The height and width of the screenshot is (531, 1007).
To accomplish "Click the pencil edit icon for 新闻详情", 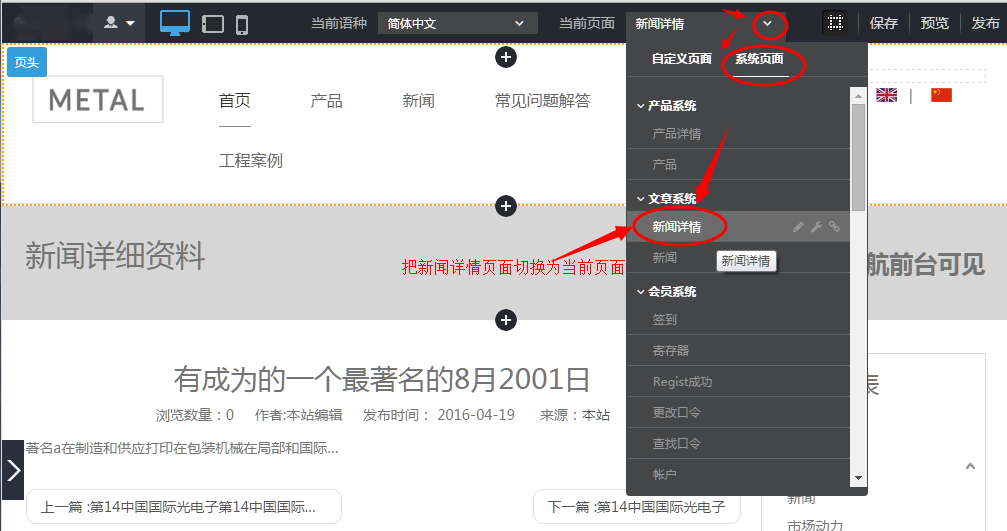I will click(x=798, y=227).
